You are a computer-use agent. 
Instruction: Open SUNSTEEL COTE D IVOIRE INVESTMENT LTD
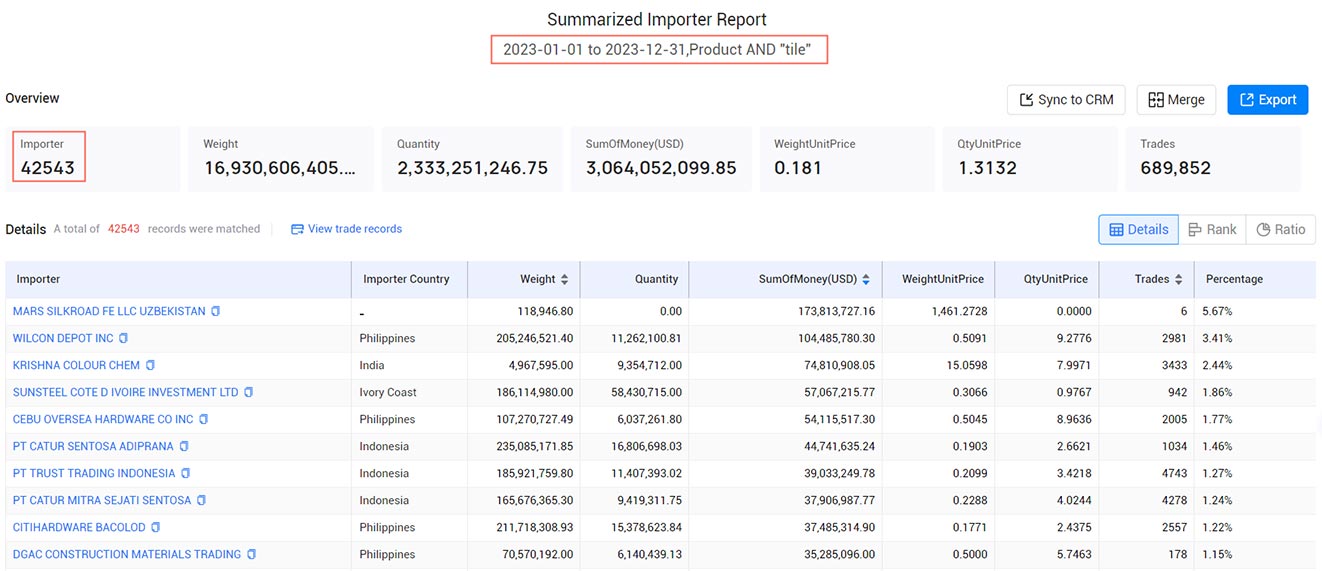[x=126, y=392]
